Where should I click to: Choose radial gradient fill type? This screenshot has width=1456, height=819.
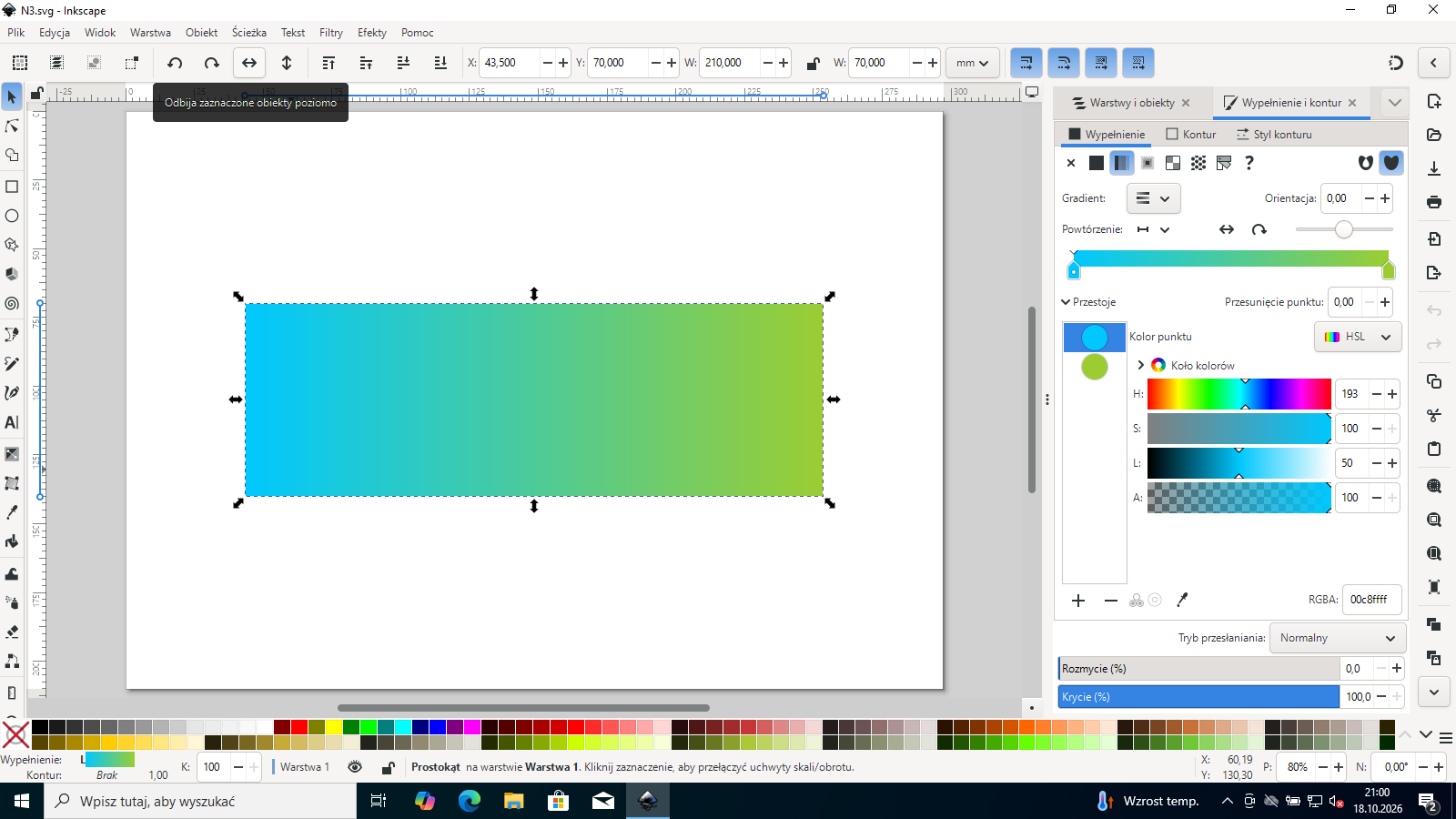pos(1148,163)
